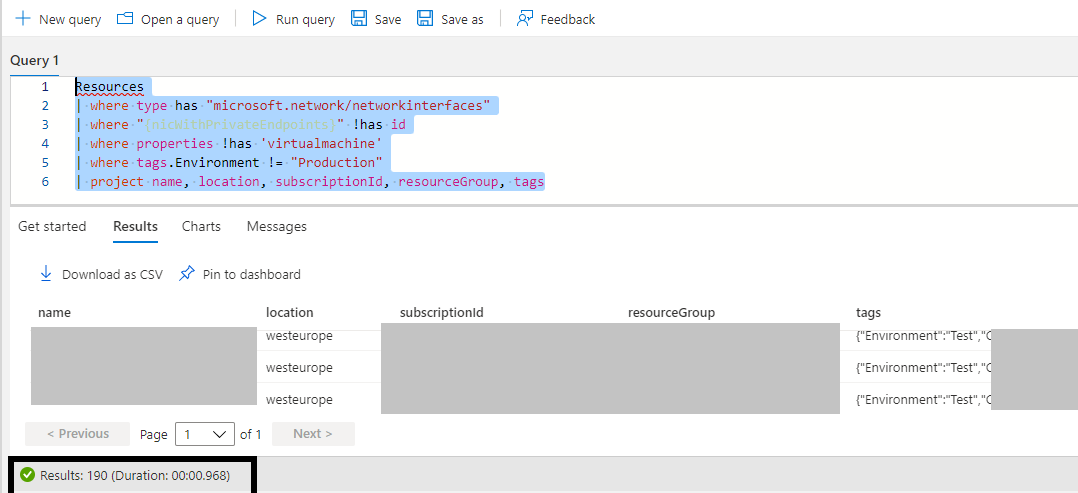This screenshot has height=493, width=1078.
Task: Click the green success check icon
Action: pyautogui.click(x=28, y=475)
